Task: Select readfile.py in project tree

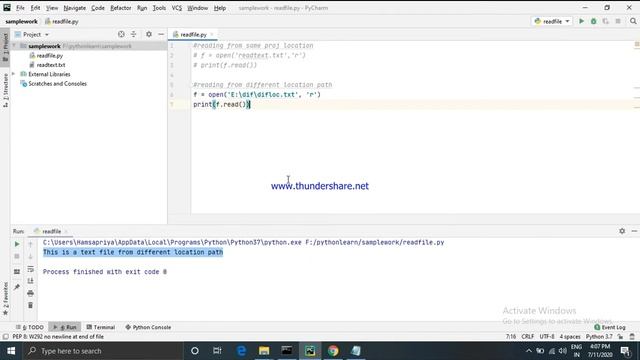Action: (x=46, y=56)
